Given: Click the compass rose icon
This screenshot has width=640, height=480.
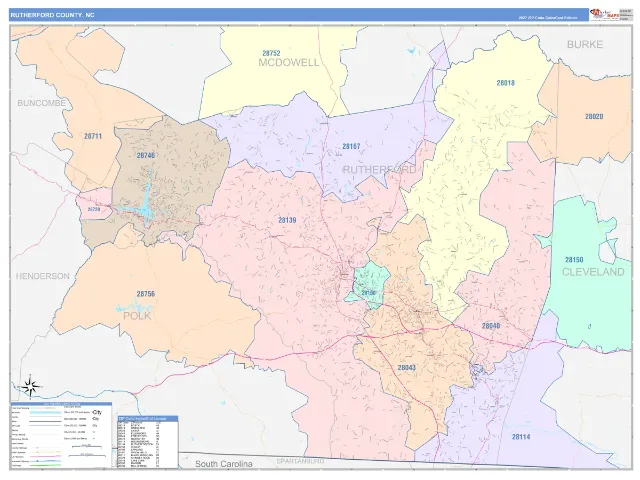Looking at the screenshot, I should coord(31,385).
